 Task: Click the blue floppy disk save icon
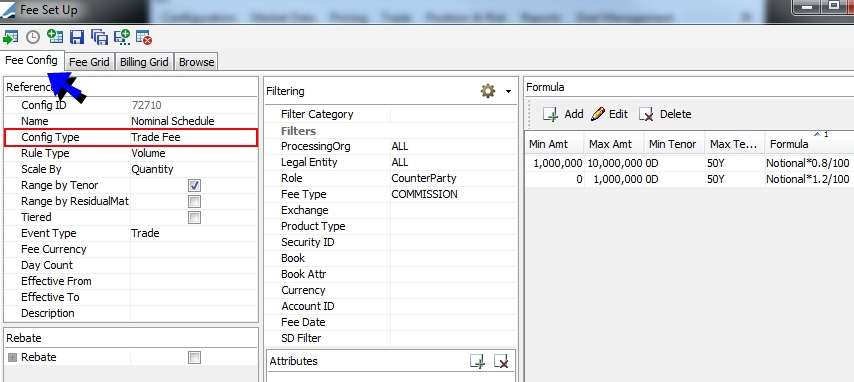coord(77,37)
